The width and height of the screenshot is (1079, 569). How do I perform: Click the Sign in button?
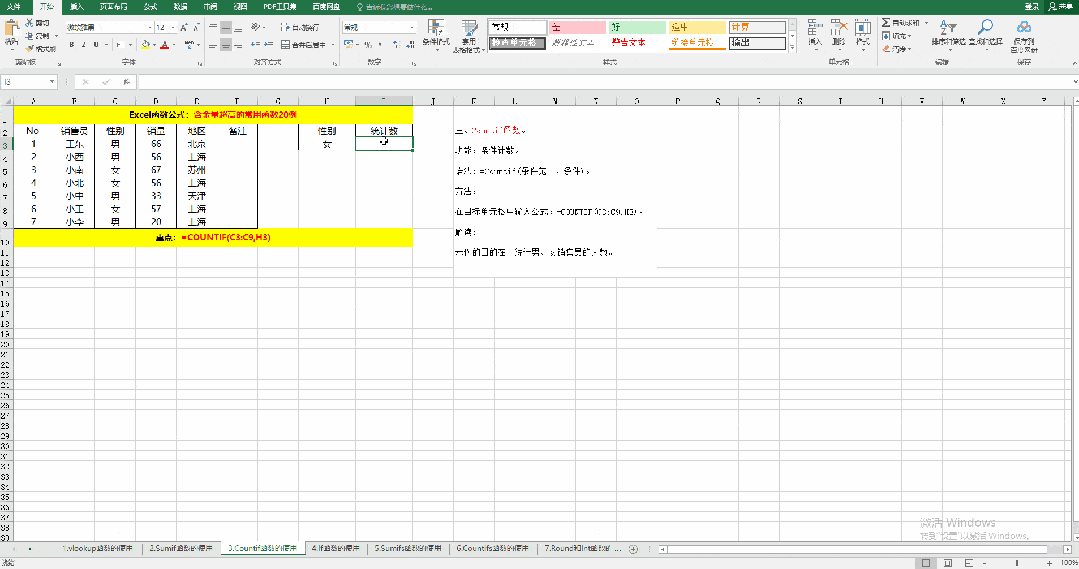click(1032, 7)
